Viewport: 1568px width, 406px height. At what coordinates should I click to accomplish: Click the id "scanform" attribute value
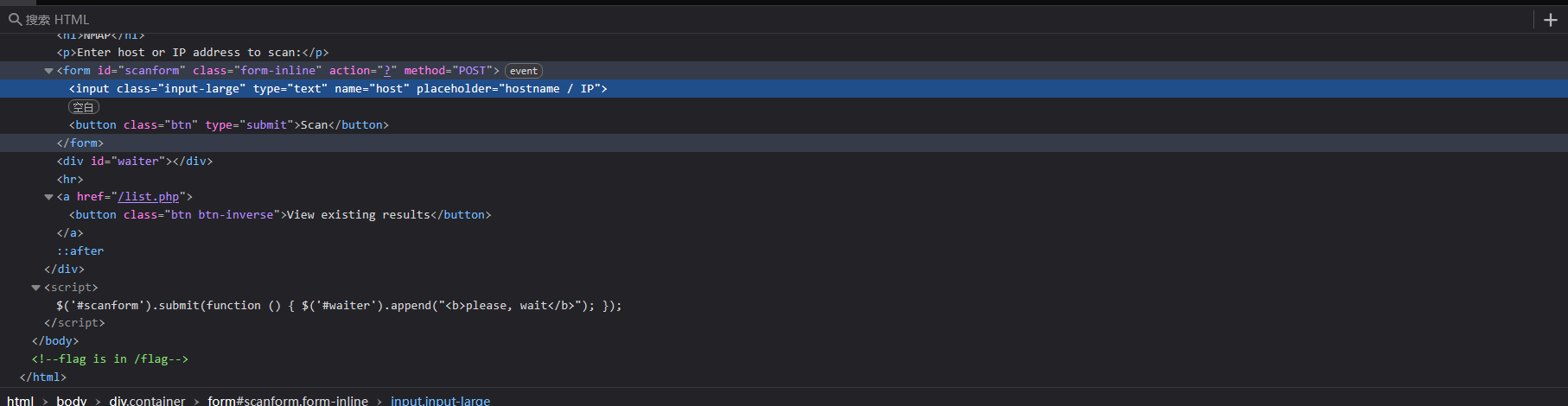click(152, 71)
